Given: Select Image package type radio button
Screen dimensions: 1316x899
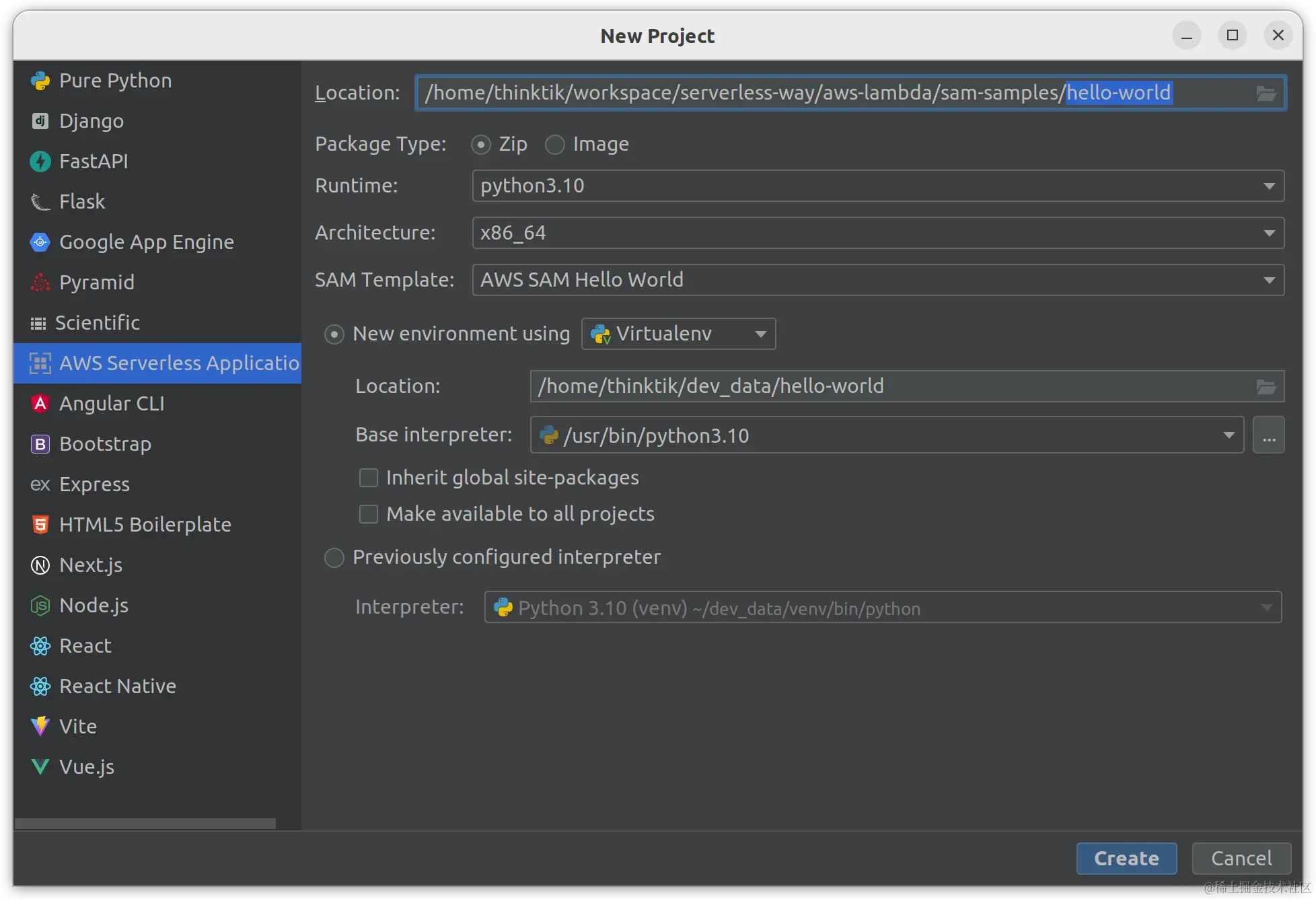Looking at the screenshot, I should (555, 145).
